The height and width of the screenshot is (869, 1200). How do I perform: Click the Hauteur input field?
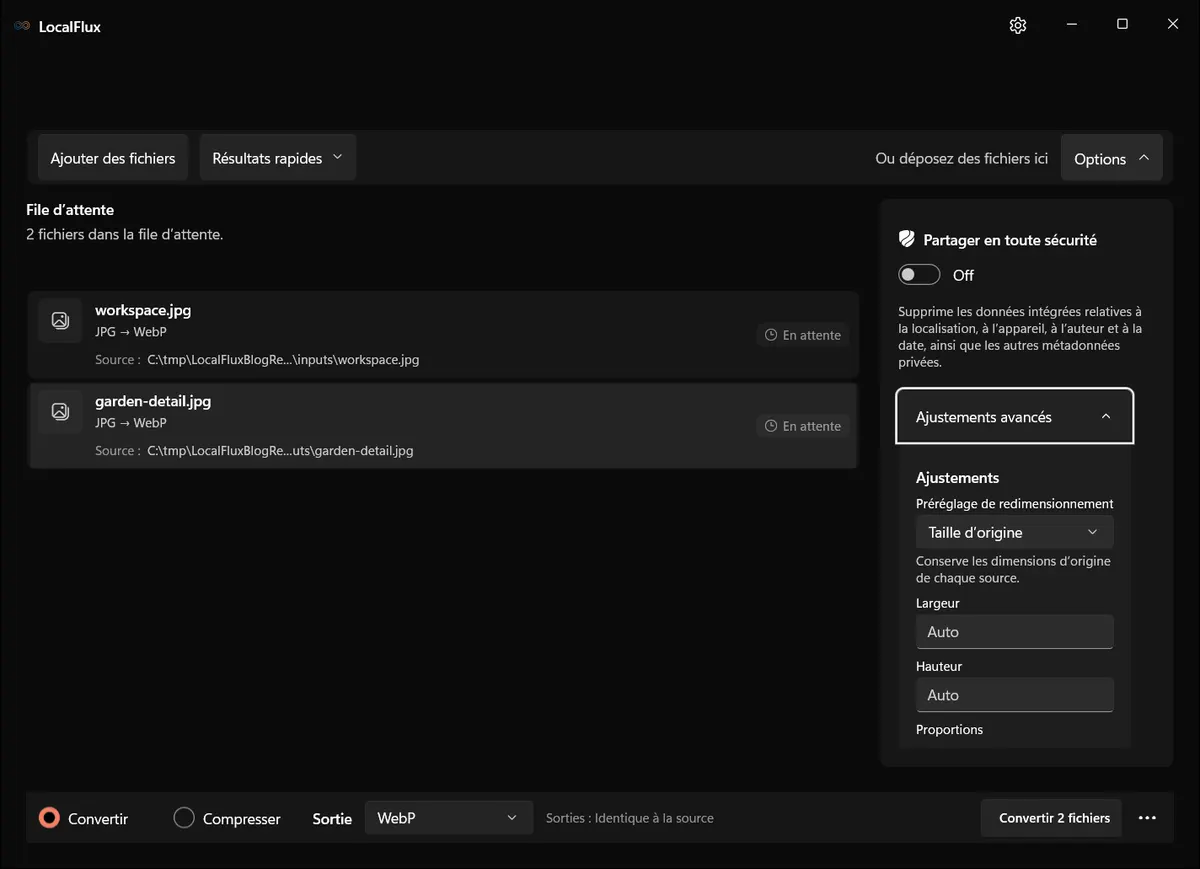point(1014,695)
